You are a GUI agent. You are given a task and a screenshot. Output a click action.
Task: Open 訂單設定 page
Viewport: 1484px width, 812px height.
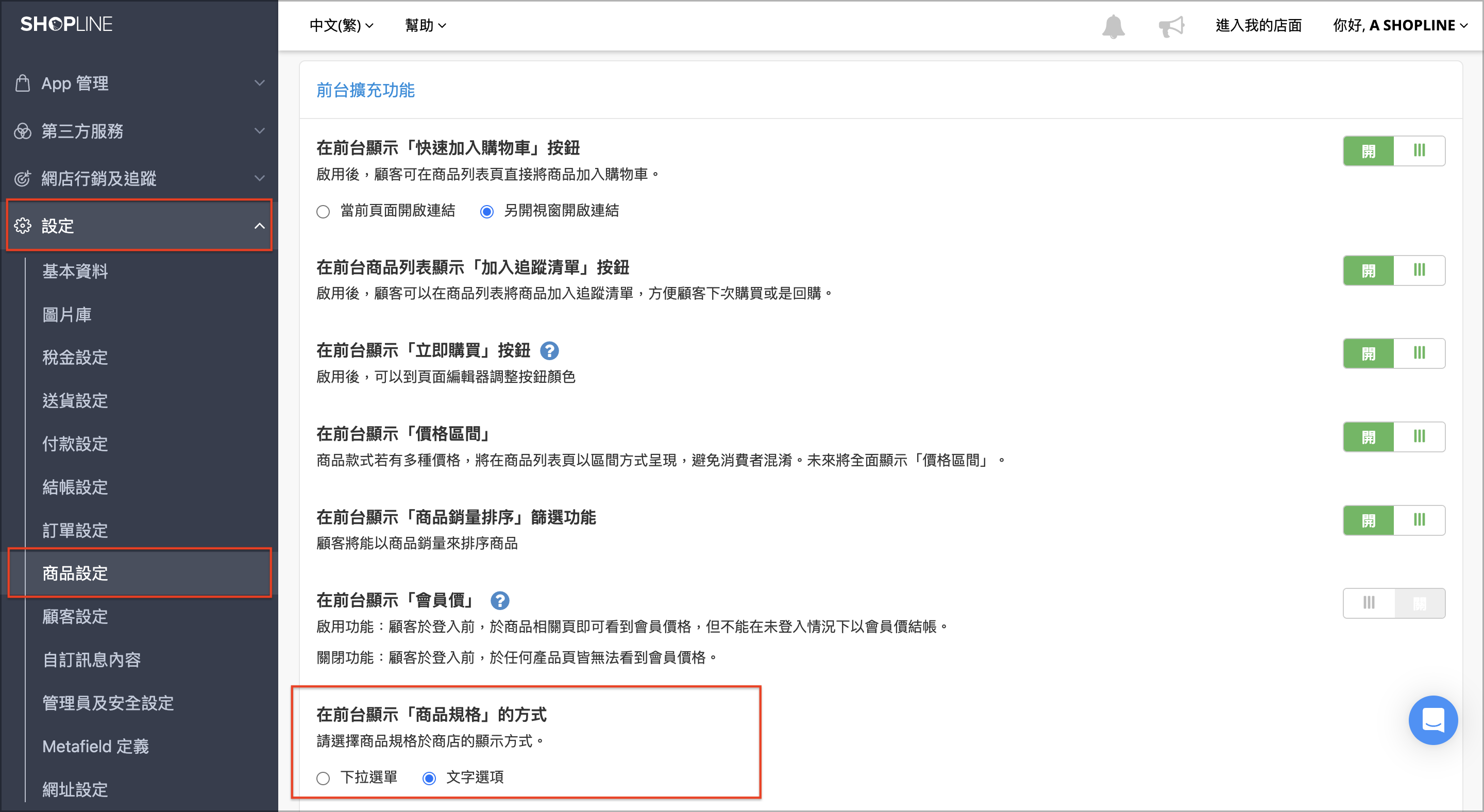(x=75, y=530)
